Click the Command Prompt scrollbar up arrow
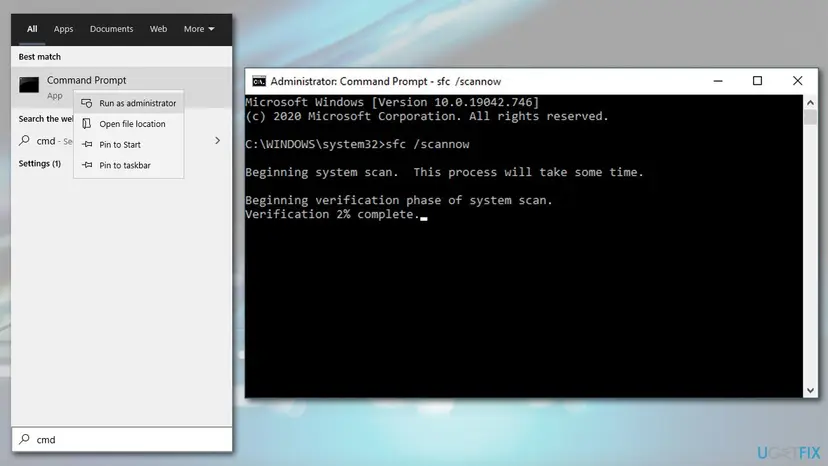The image size is (828, 466). click(810, 102)
